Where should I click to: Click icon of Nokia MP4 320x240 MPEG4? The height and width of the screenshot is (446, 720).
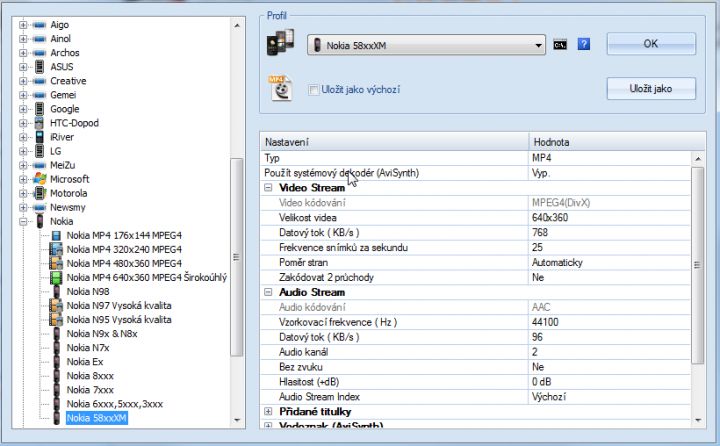click(x=56, y=249)
